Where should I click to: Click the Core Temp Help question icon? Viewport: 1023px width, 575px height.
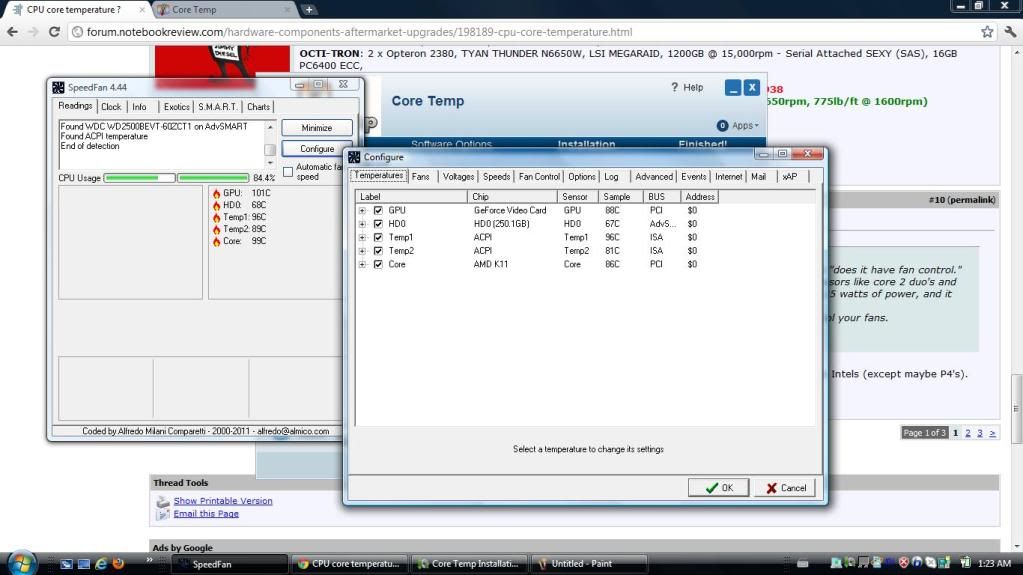point(675,87)
